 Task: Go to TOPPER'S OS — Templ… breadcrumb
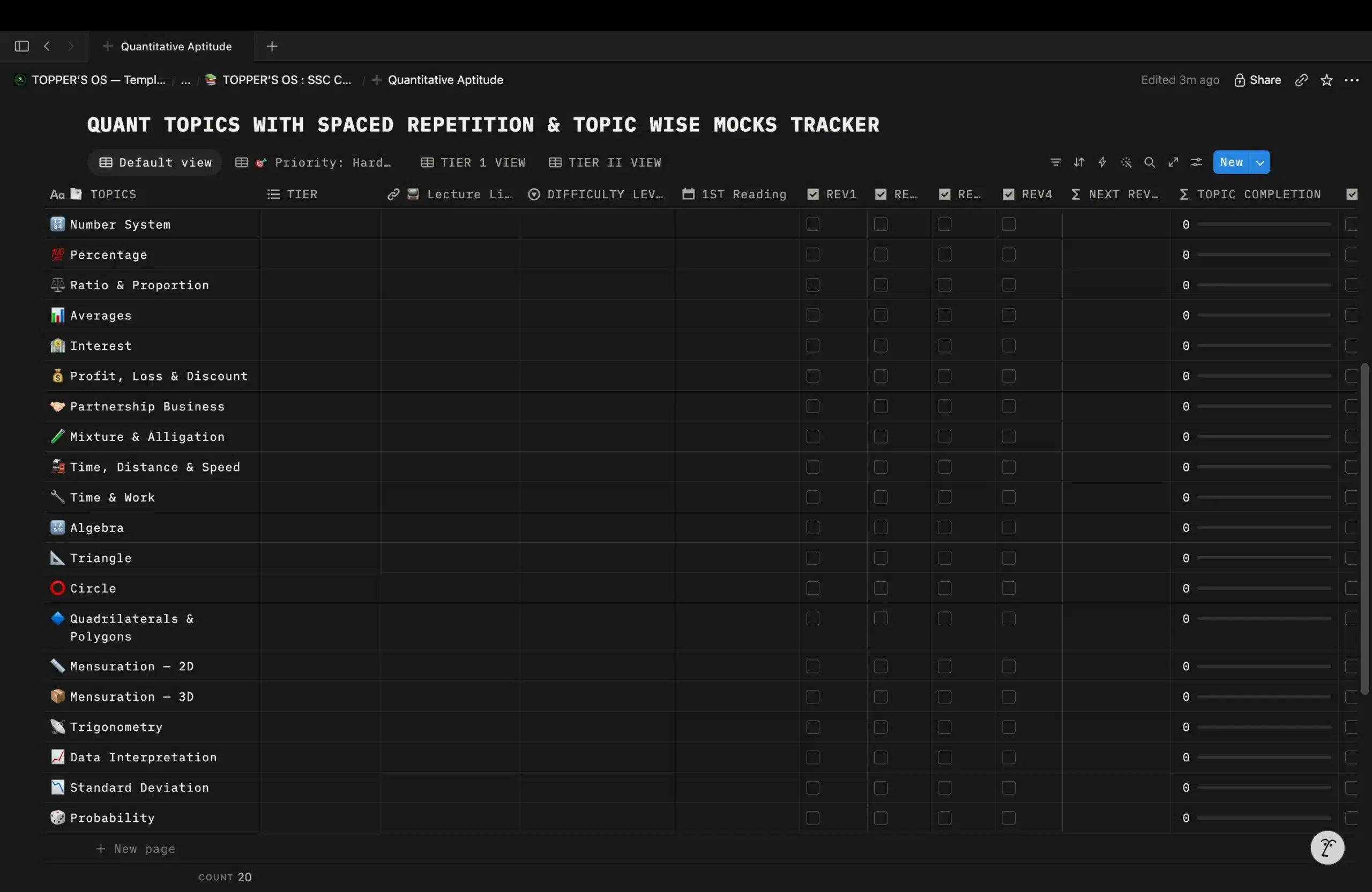point(91,80)
